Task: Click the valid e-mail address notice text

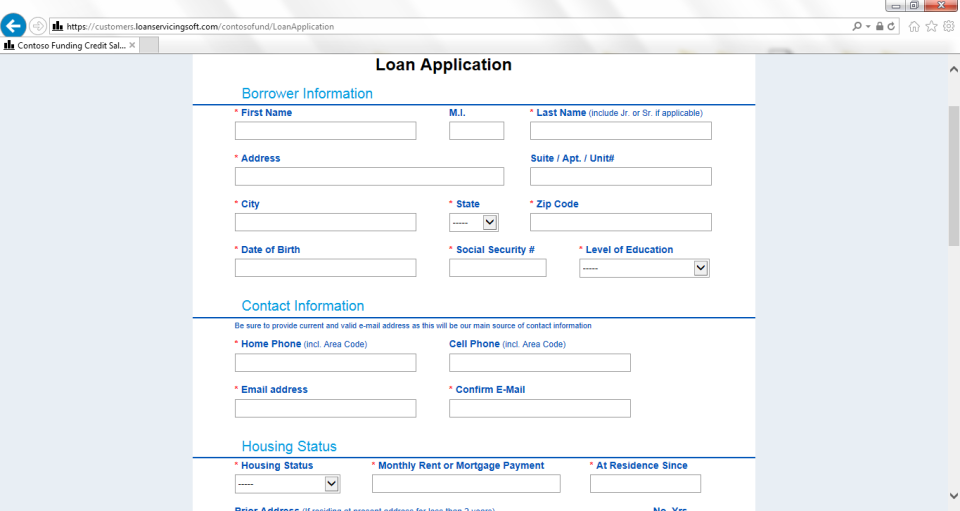Action: pyautogui.click(x=413, y=326)
